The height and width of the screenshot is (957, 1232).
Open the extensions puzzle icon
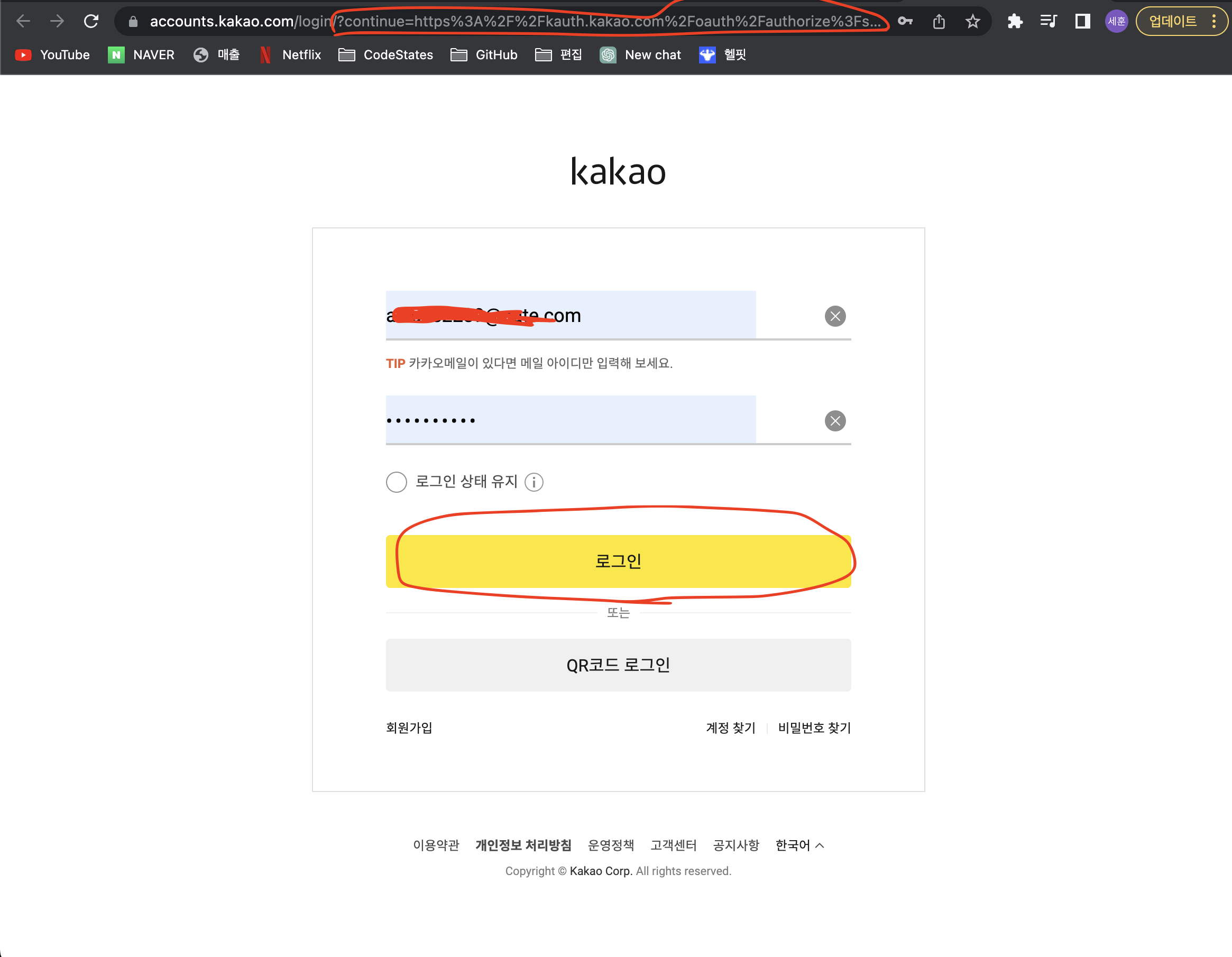pyautogui.click(x=1015, y=22)
